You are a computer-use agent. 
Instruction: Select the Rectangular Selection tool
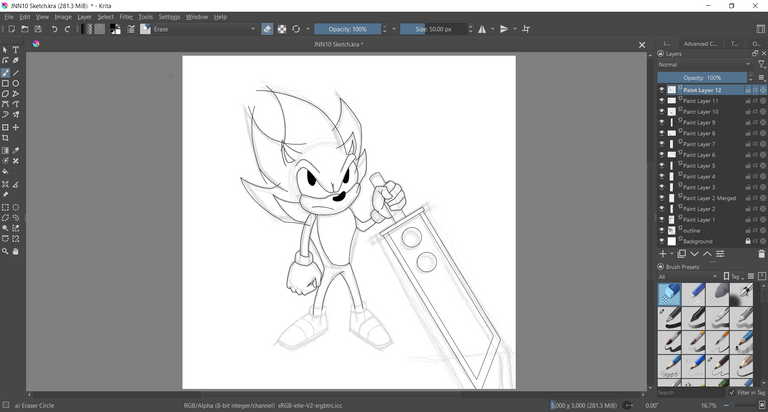pyautogui.click(x=5, y=207)
